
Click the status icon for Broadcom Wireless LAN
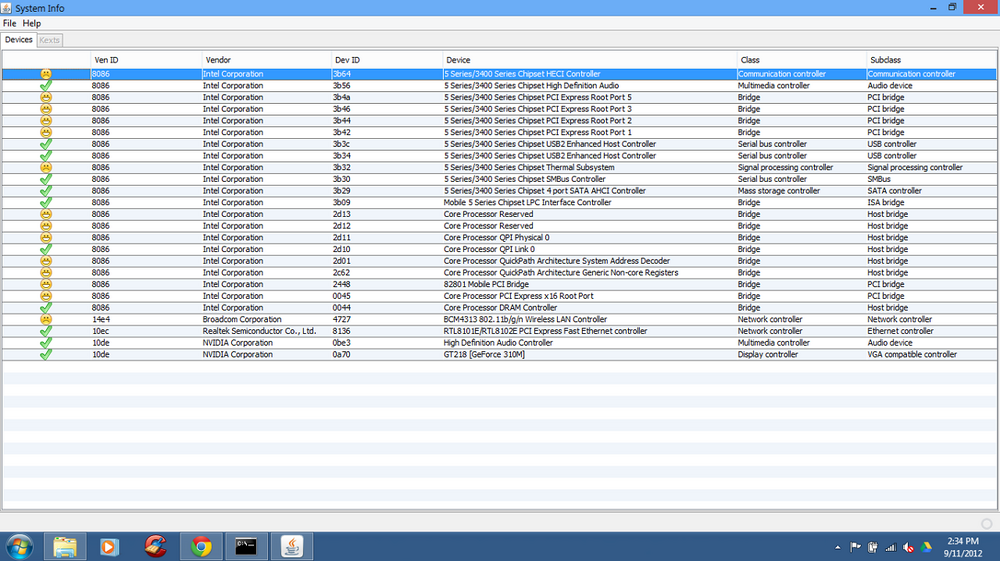tap(45, 320)
